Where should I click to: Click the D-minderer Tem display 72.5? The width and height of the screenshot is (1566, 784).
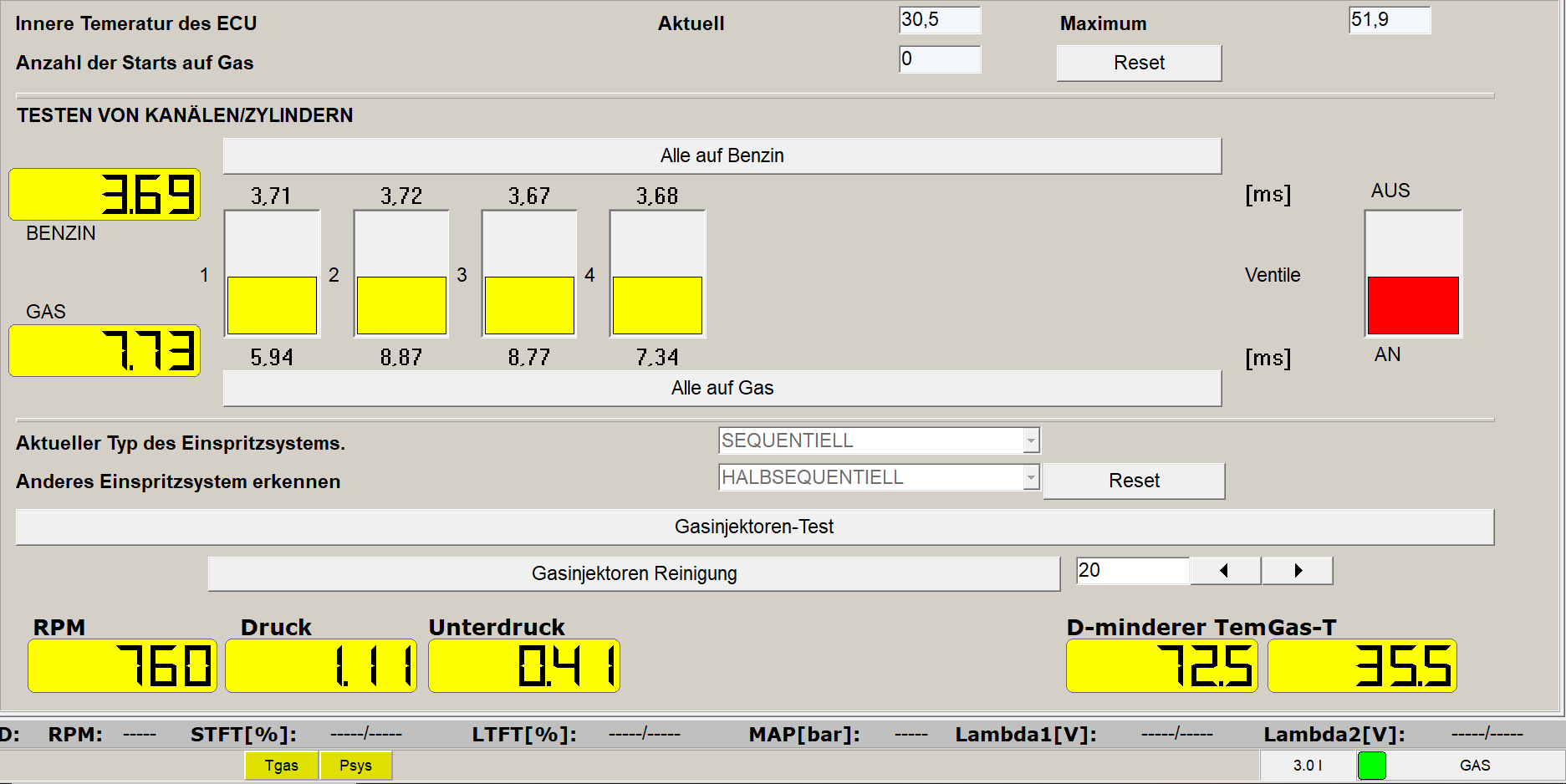click(1162, 666)
